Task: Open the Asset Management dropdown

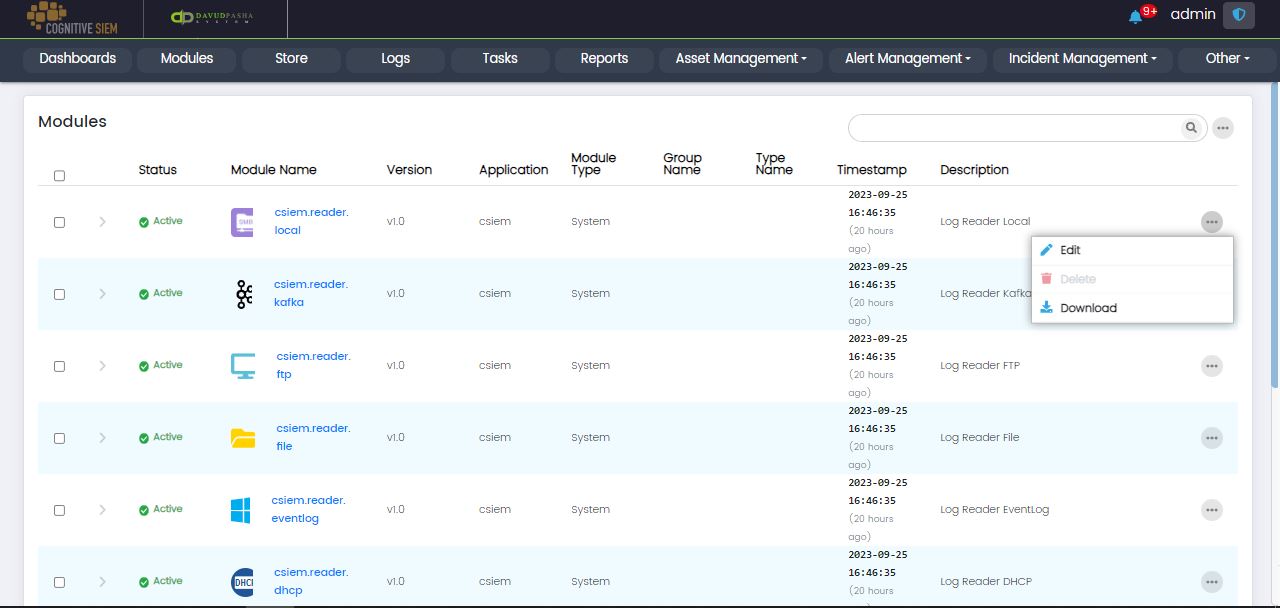Action: [740, 59]
